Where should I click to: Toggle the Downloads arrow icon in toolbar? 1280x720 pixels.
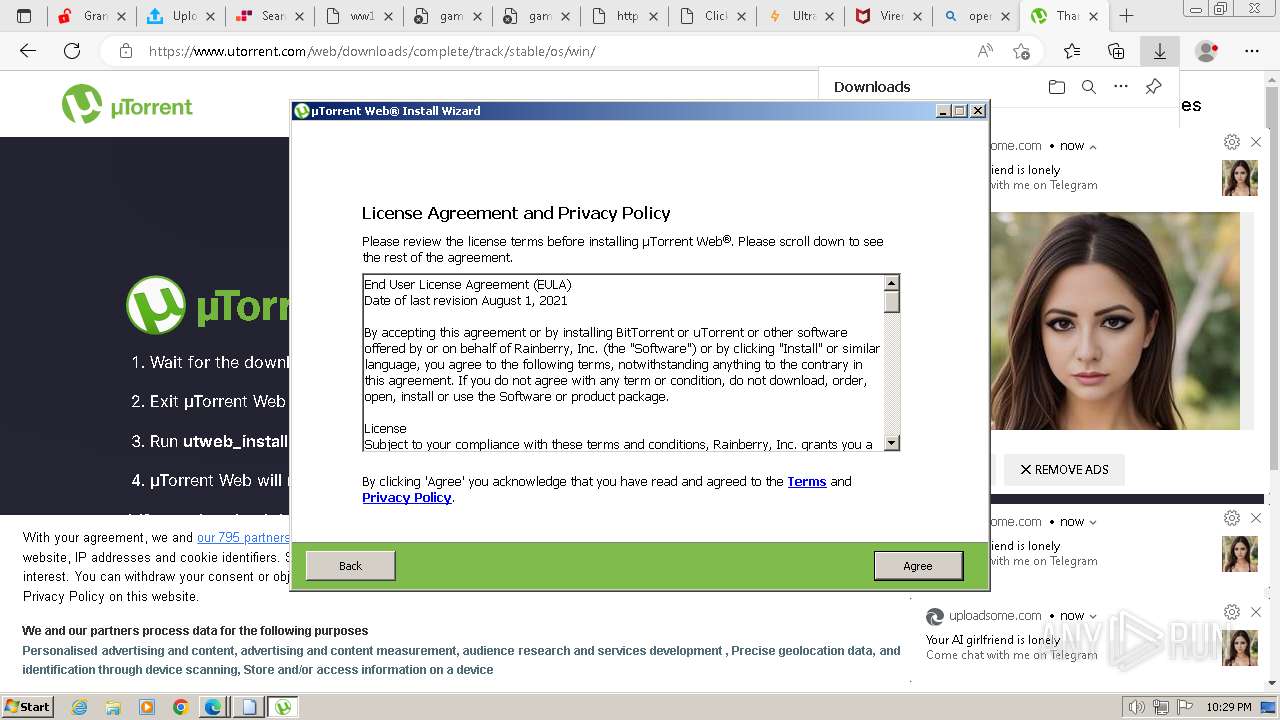pyautogui.click(x=1160, y=51)
